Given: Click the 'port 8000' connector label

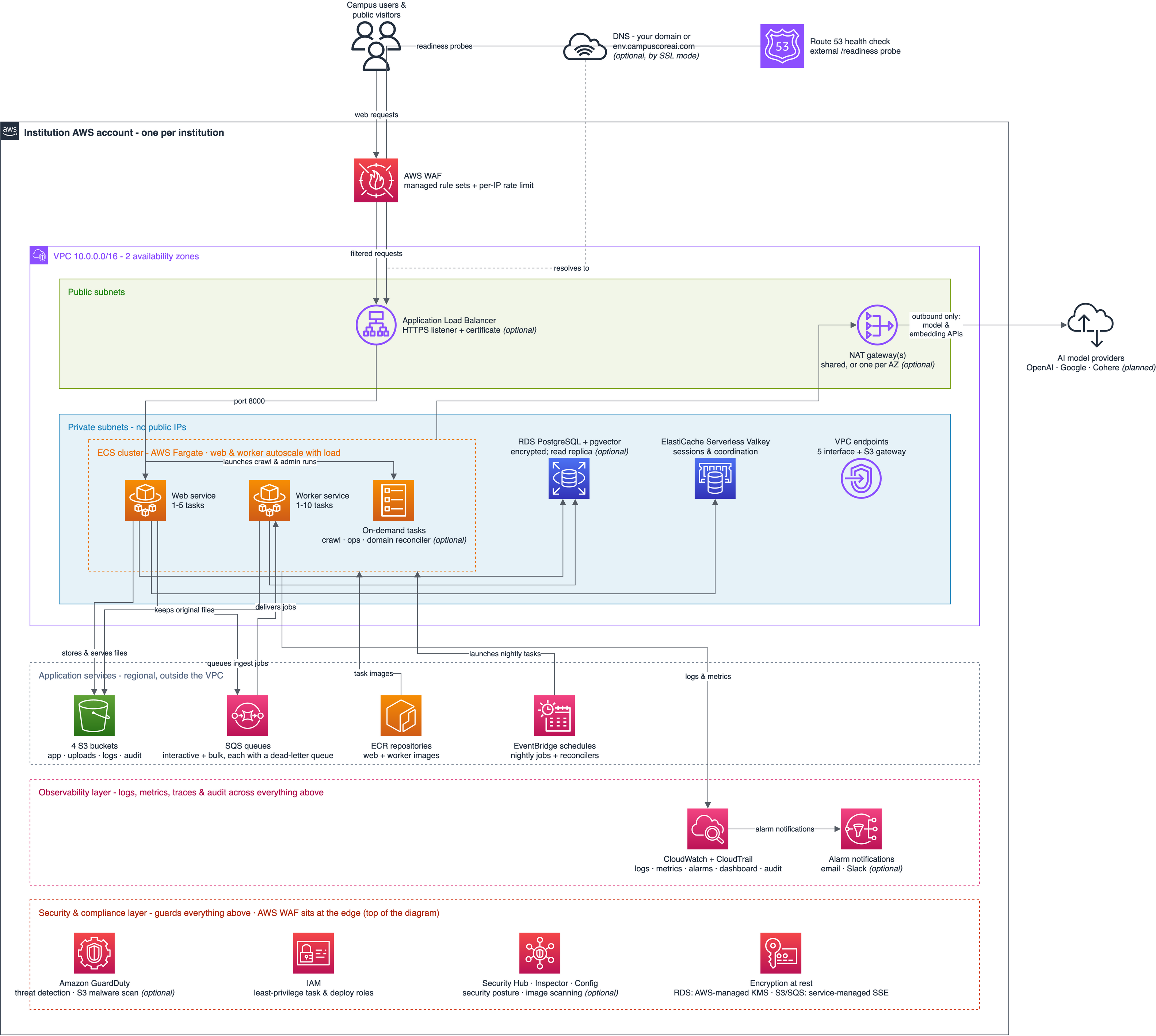Looking at the screenshot, I should (249, 401).
